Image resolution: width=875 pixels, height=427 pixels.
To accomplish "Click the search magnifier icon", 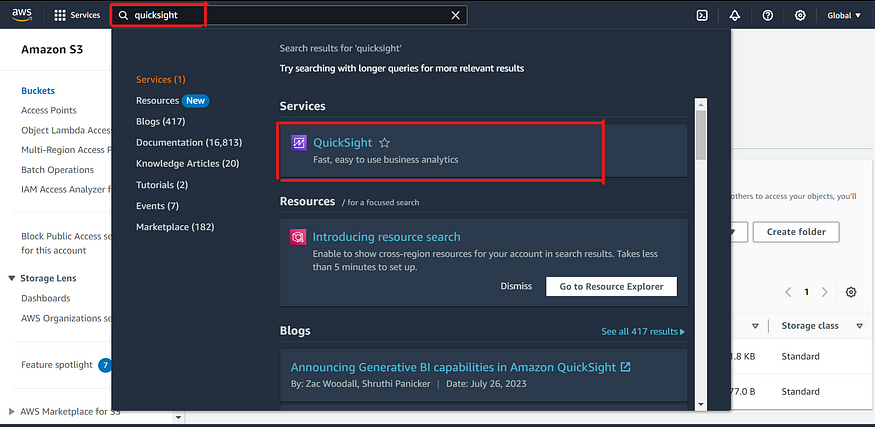I will (x=123, y=16).
